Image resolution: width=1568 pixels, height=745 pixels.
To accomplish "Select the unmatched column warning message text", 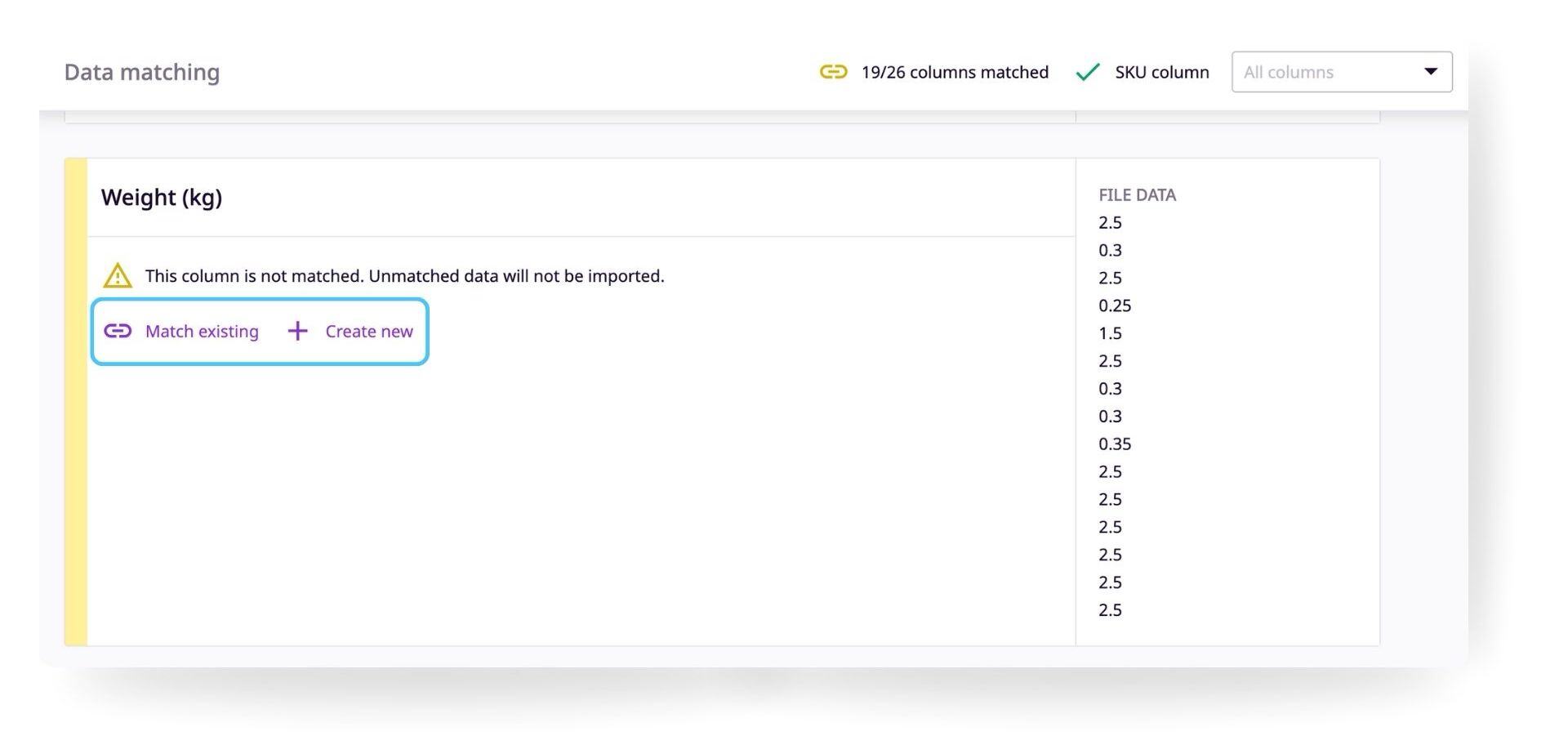I will point(404,275).
